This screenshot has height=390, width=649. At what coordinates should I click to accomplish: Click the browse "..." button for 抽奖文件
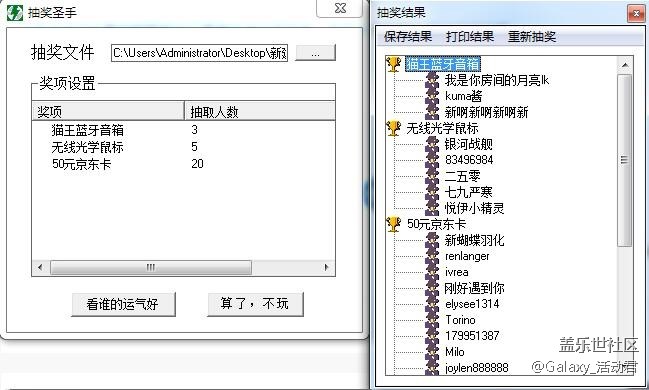(315, 53)
